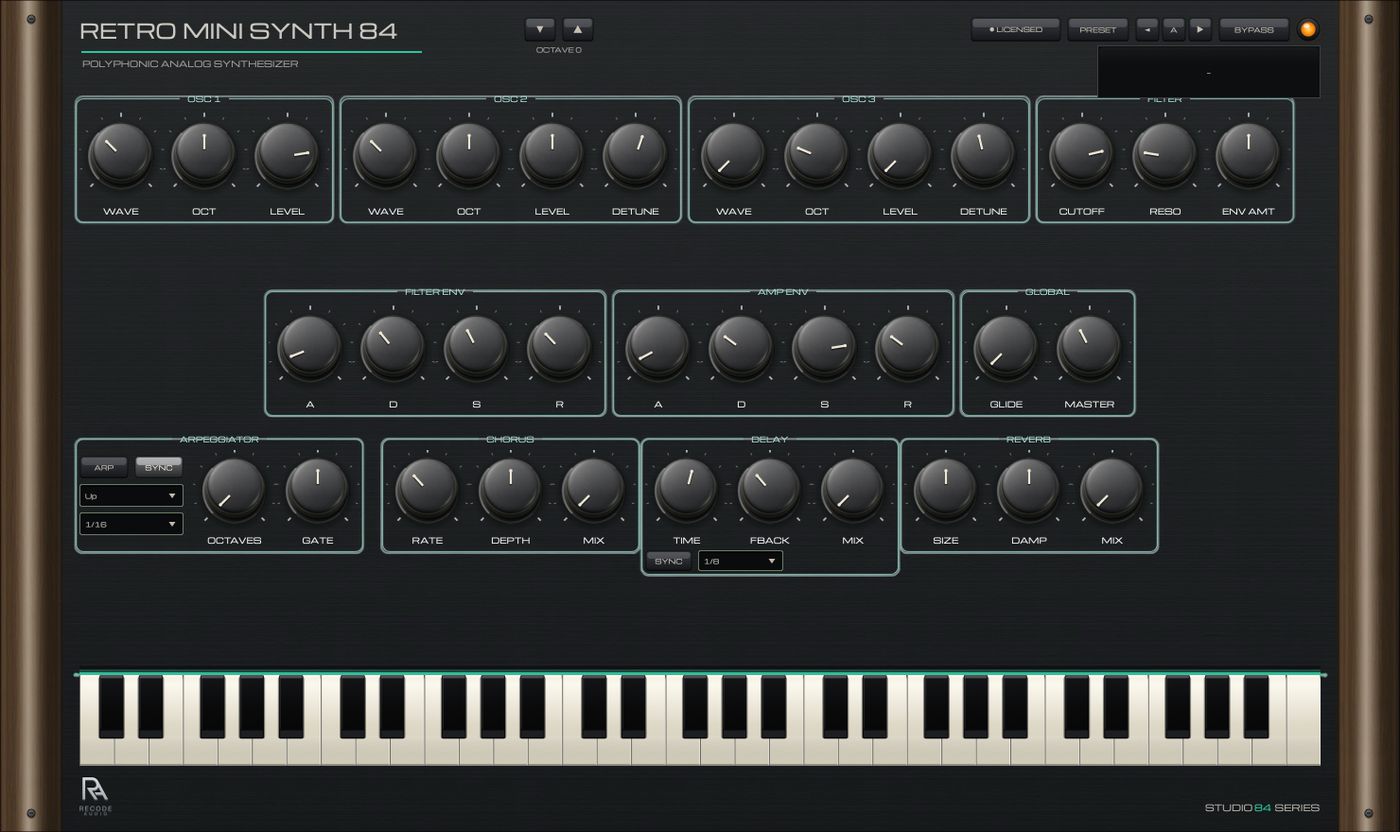Toggle the orange power indicator light

click(1308, 30)
